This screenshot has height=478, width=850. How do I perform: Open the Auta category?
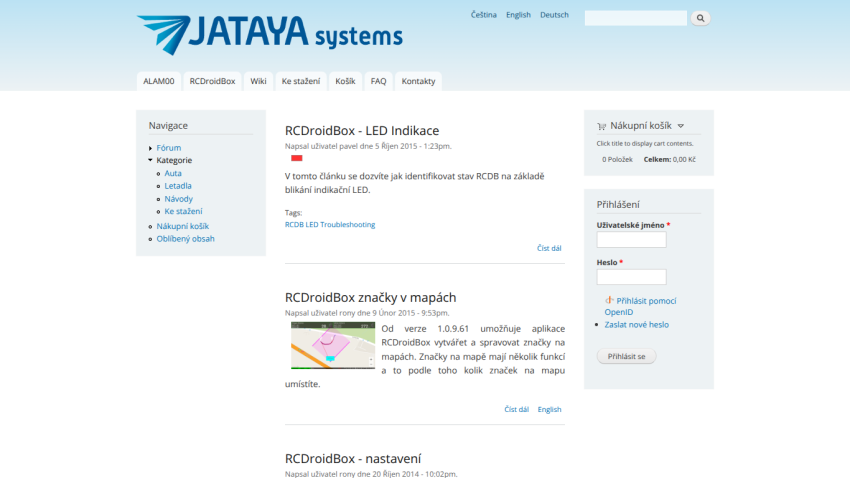point(173,173)
